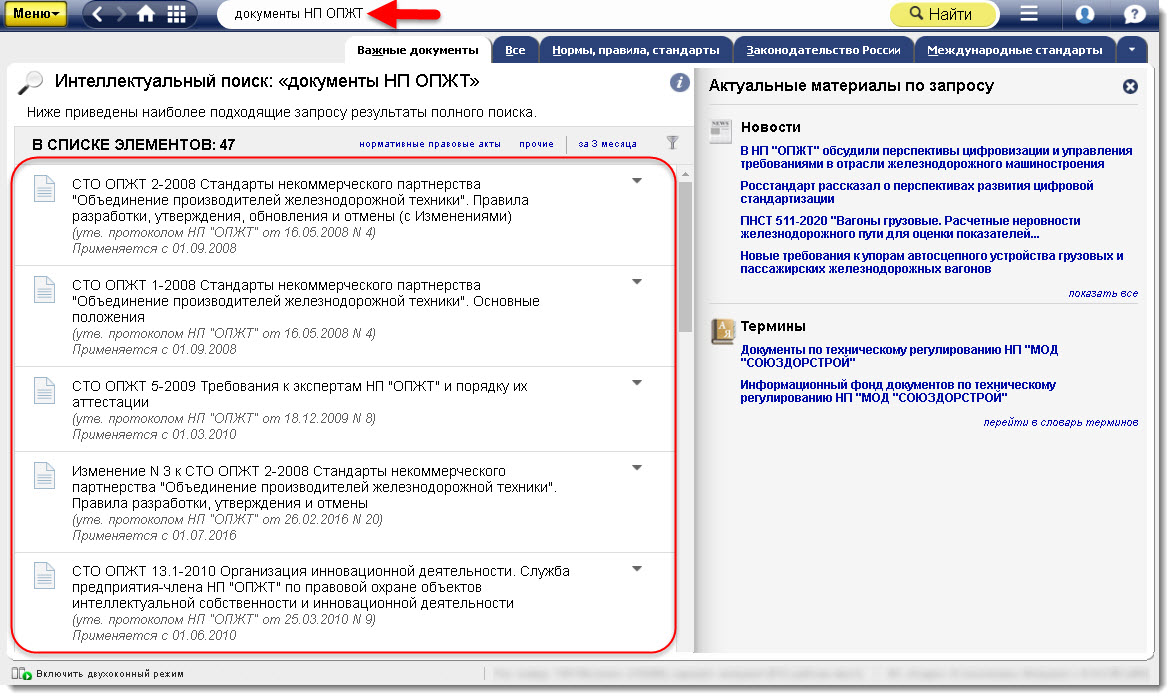Open the extra tabs dropdown arrow
The image size is (1174, 700).
coord(1131,49)
